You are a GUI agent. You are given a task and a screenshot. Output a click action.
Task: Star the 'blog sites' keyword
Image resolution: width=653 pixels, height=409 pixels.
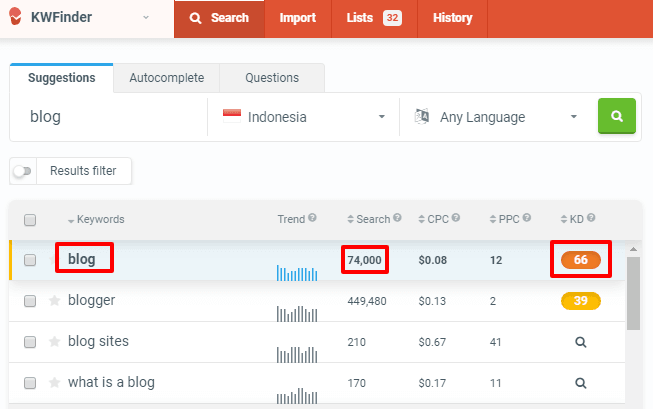[54, 341]
